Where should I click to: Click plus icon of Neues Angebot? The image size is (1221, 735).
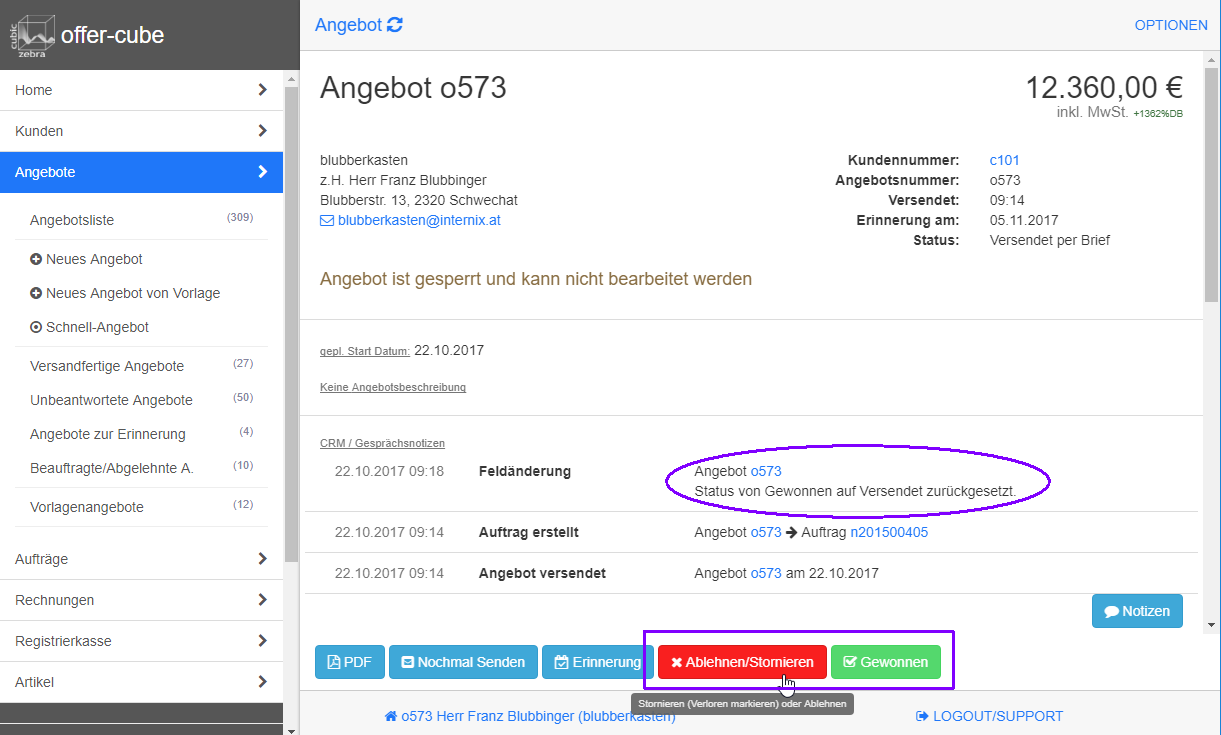click(36, 259)
